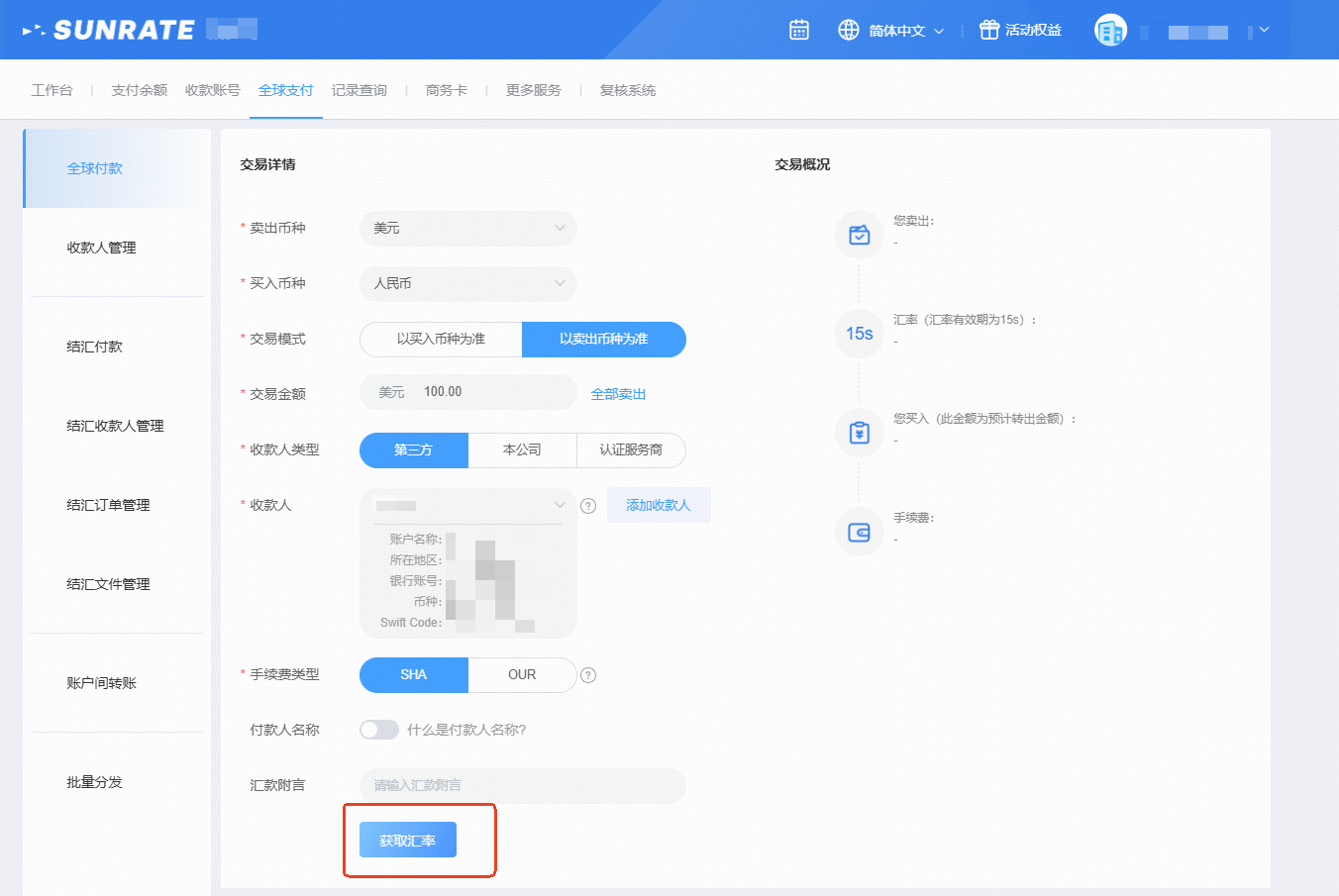
Task: Toggle the 付款人名称 switch
Action: [378, 730]
